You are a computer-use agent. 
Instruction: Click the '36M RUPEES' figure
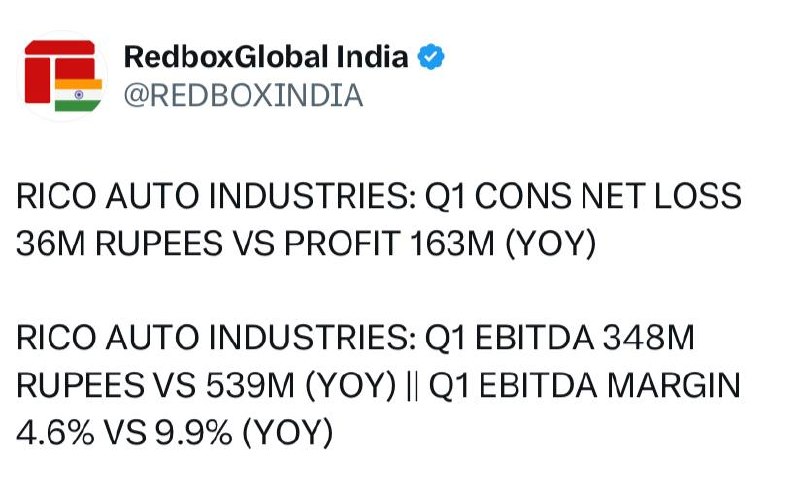tap(119, 243)
